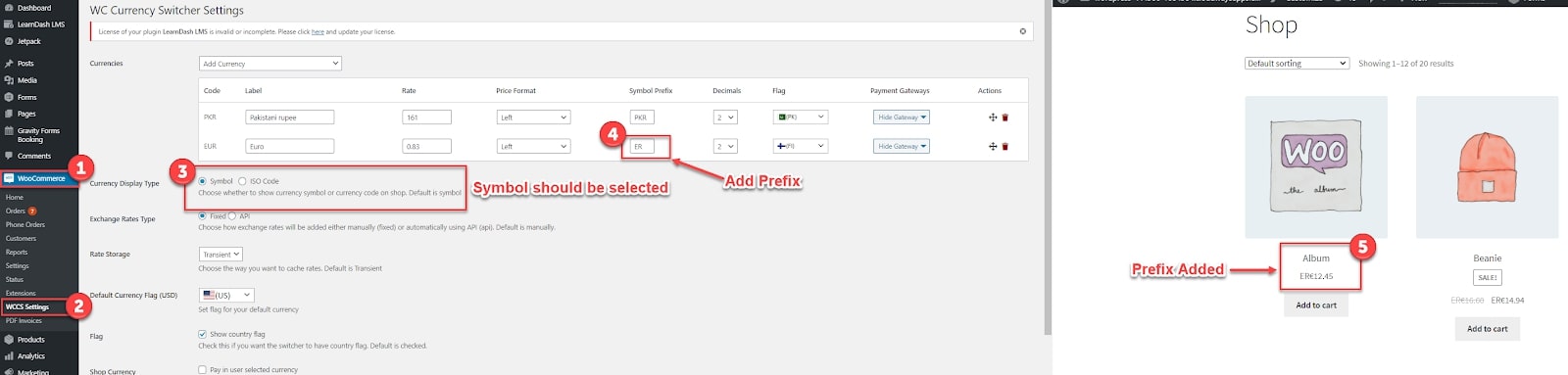Open Default sorting dropdown in Shop
Viewport: 1568px width, 375px height.
1298,64
